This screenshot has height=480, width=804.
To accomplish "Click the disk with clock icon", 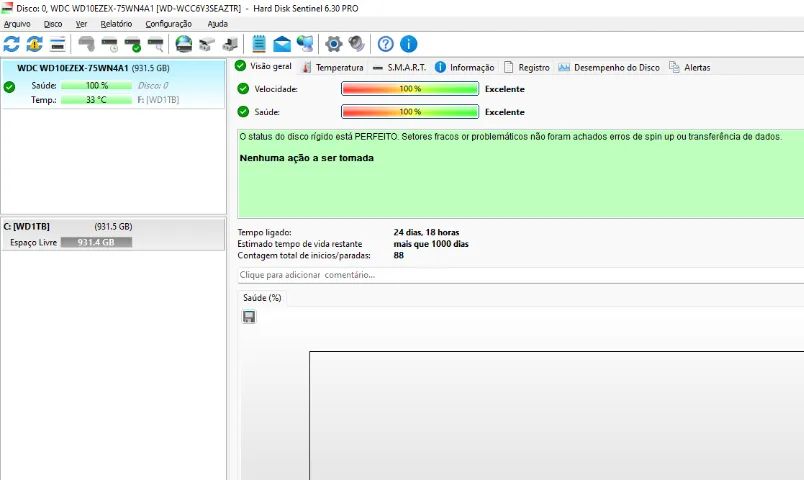I will 110,45.
